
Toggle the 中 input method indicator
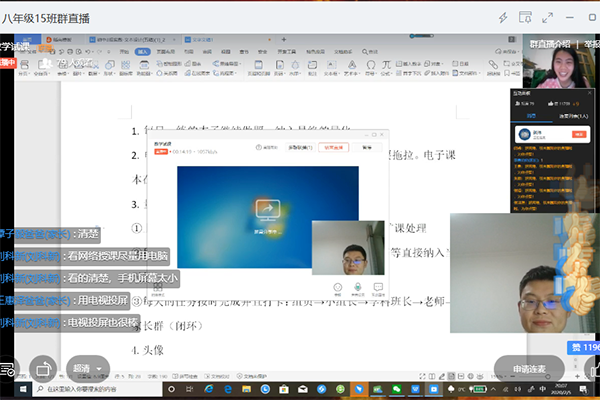pyautogui.click(x=542, y=389)
